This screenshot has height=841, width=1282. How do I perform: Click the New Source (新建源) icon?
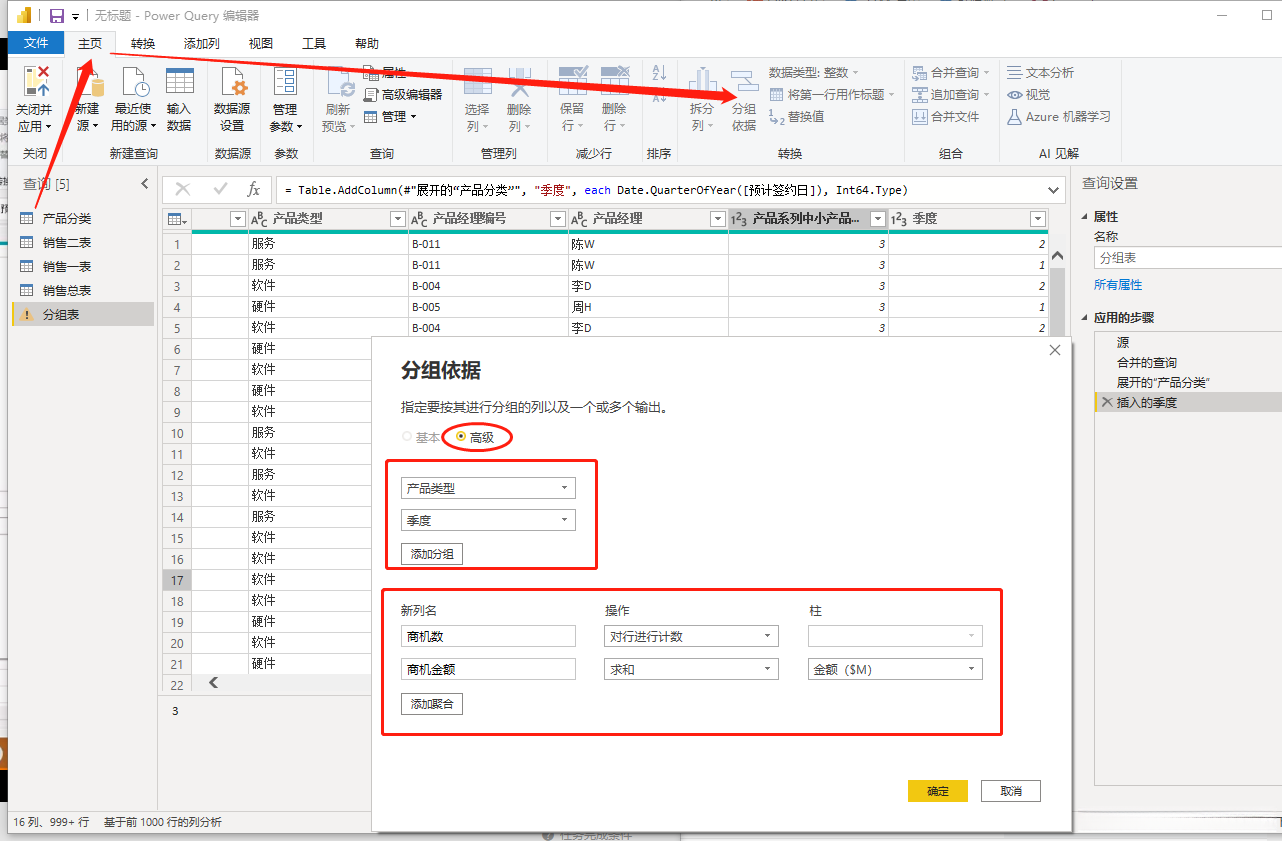[x=88, y=82]
